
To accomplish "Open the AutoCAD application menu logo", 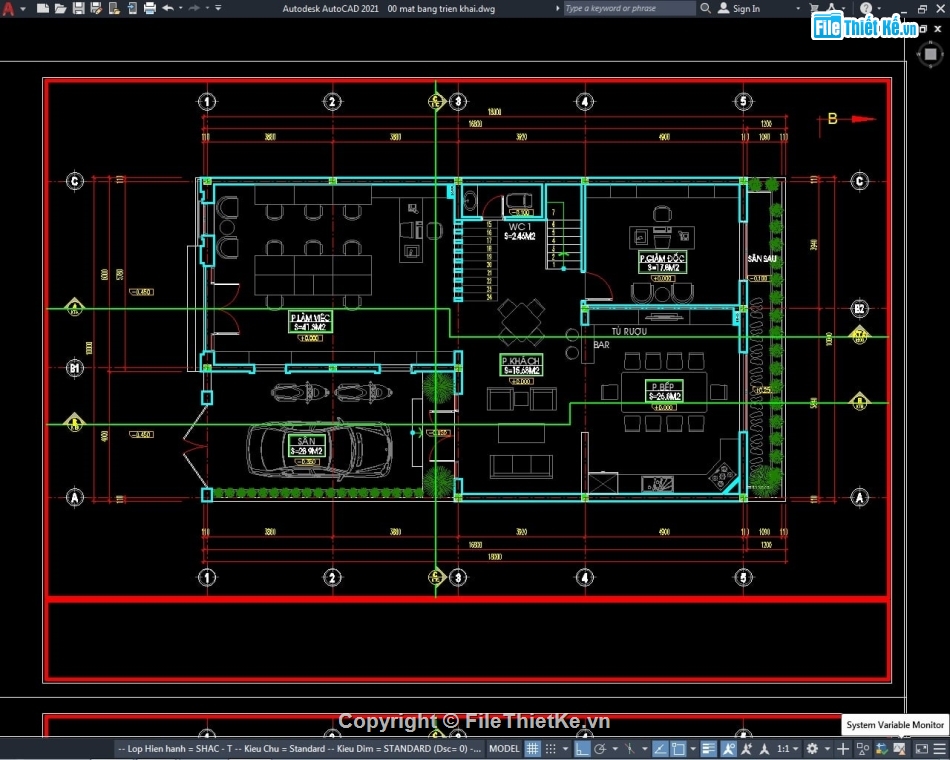I will point(8,8).
